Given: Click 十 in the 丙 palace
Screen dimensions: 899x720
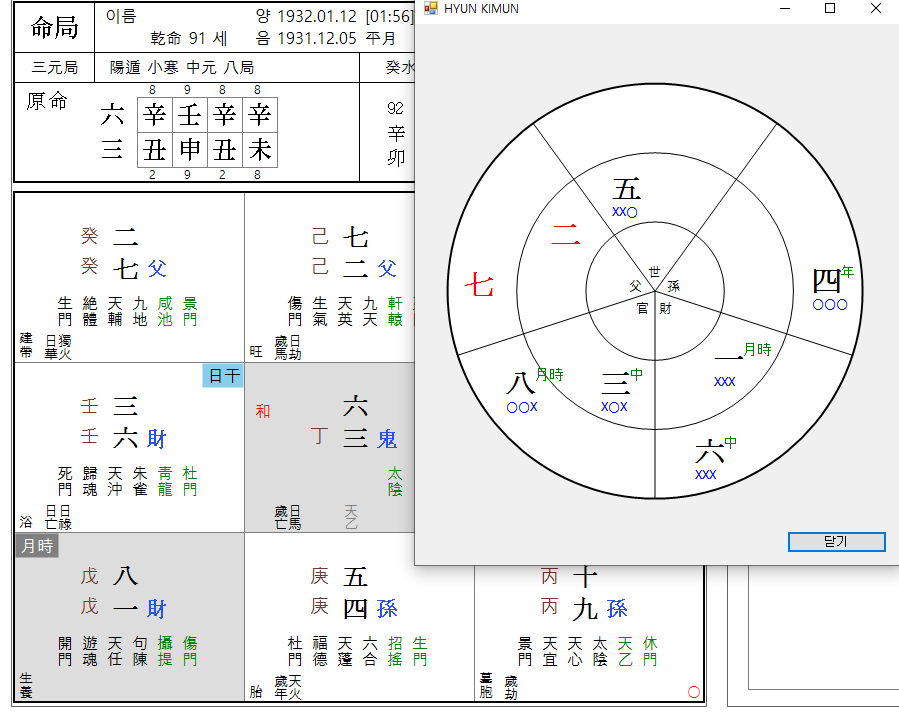Looking at the screenshot, I should click(x=585, y=576).
